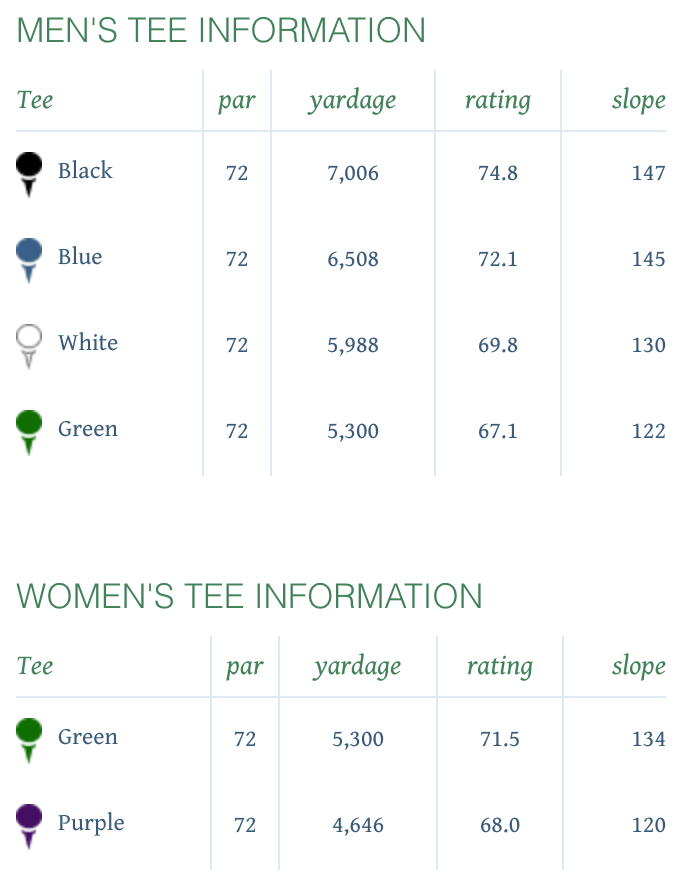This screenshot has width=684, height=872.
Task: Click the men's green tee icon
Action: point(29,433)
